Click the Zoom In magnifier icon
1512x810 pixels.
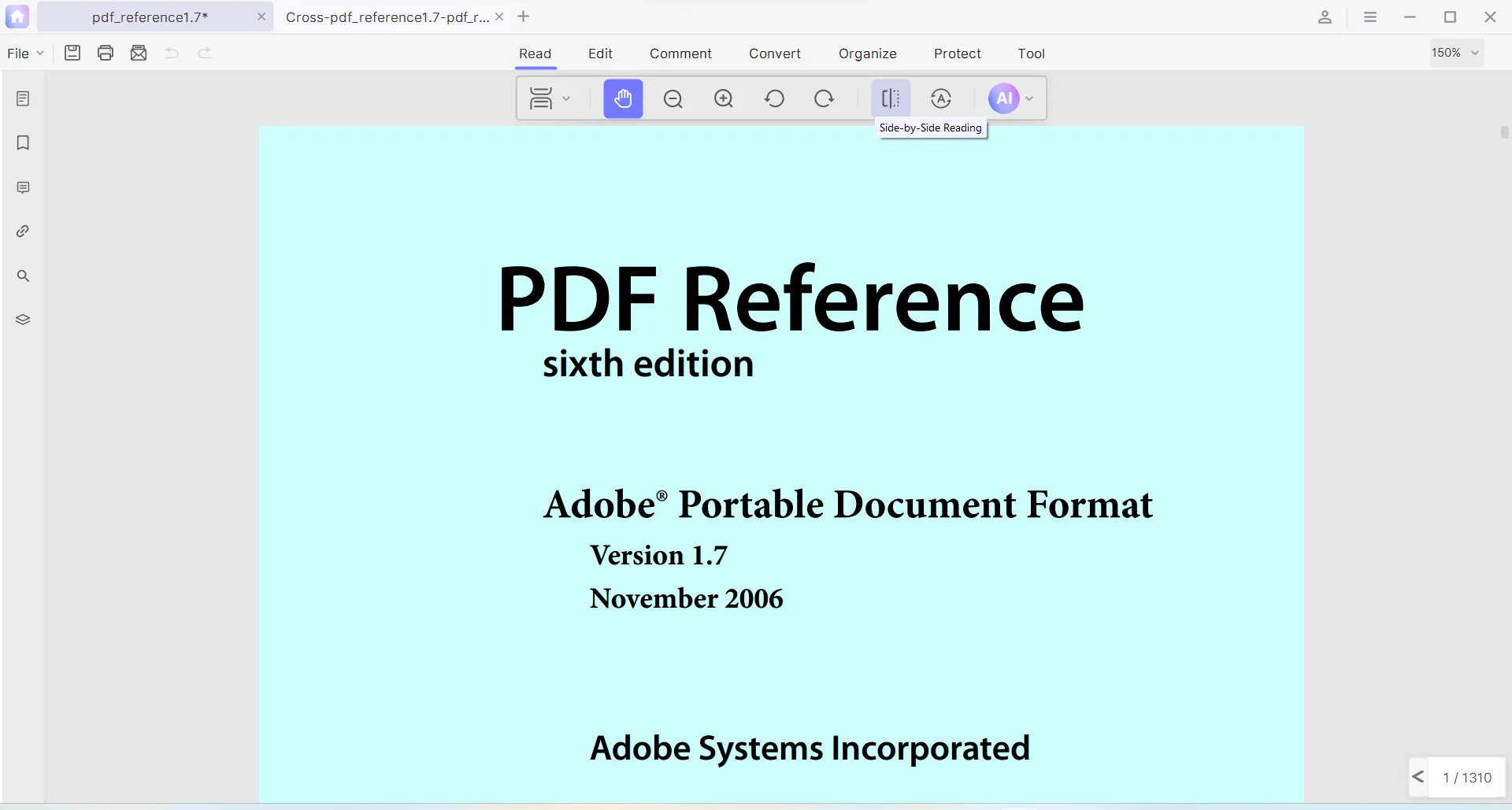724,98
